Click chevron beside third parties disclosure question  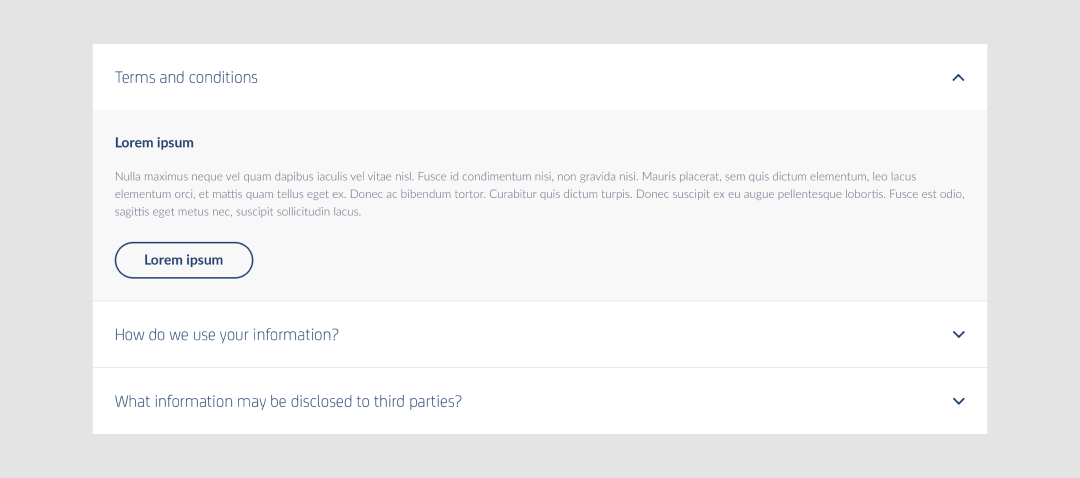(958, 401)
